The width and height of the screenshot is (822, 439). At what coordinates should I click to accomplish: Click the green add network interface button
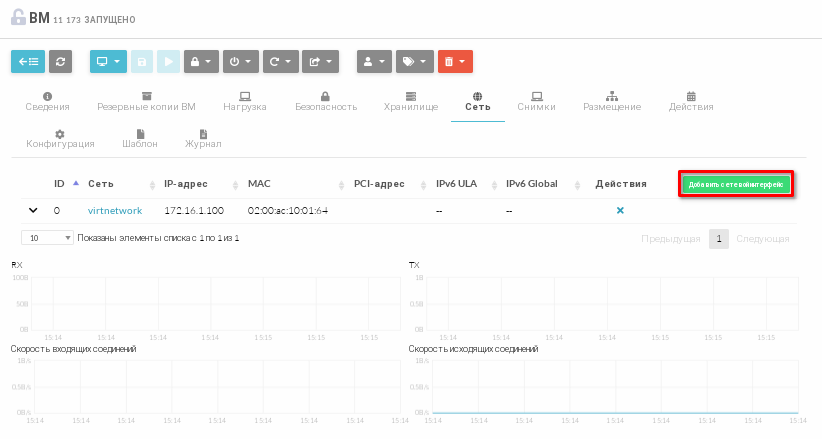tap(736, 184)
